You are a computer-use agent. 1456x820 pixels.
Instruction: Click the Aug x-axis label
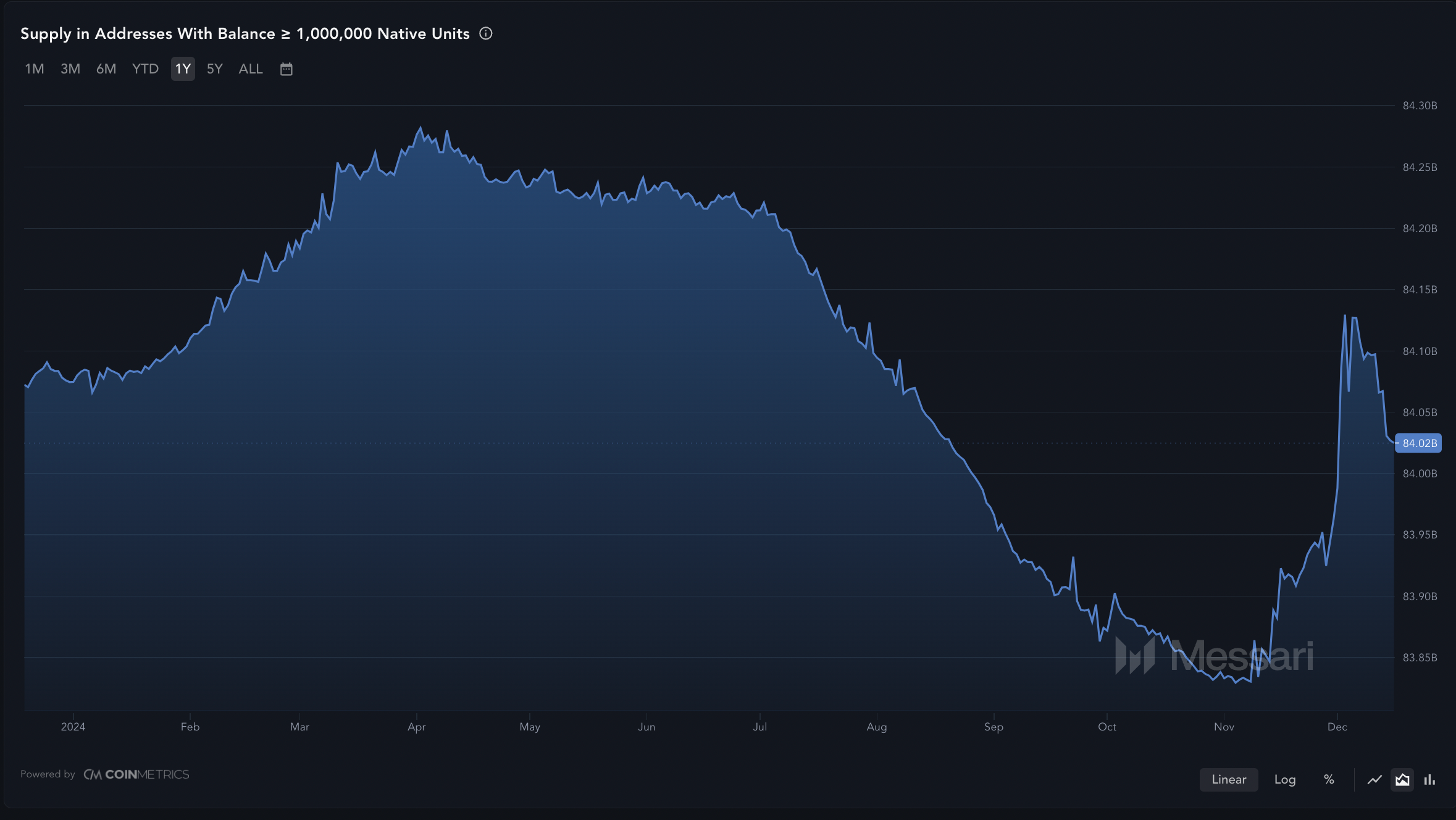pyautogui.click(x=877, y=727)
